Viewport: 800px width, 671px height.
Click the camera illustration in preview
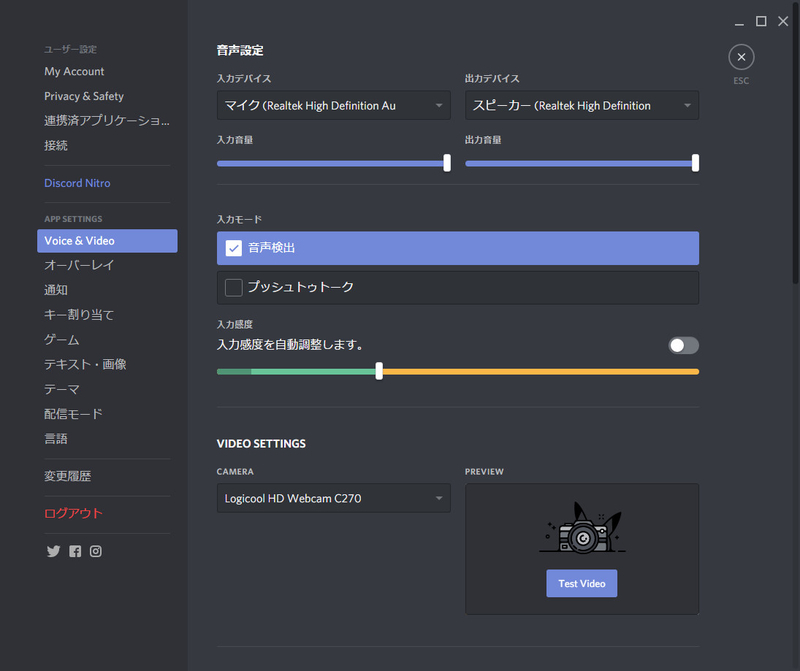point(582,528)
